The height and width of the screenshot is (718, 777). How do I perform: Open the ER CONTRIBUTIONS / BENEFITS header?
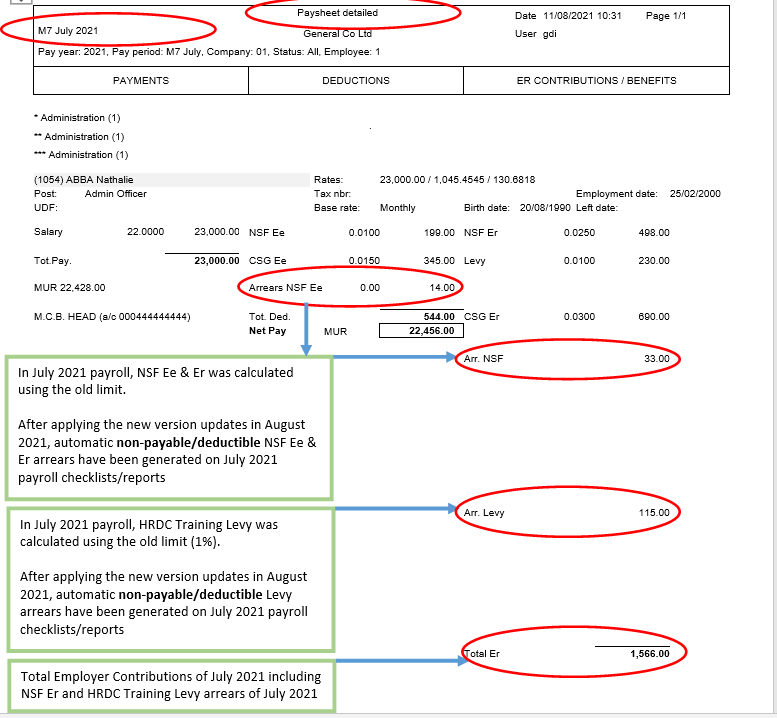[596, 80]
